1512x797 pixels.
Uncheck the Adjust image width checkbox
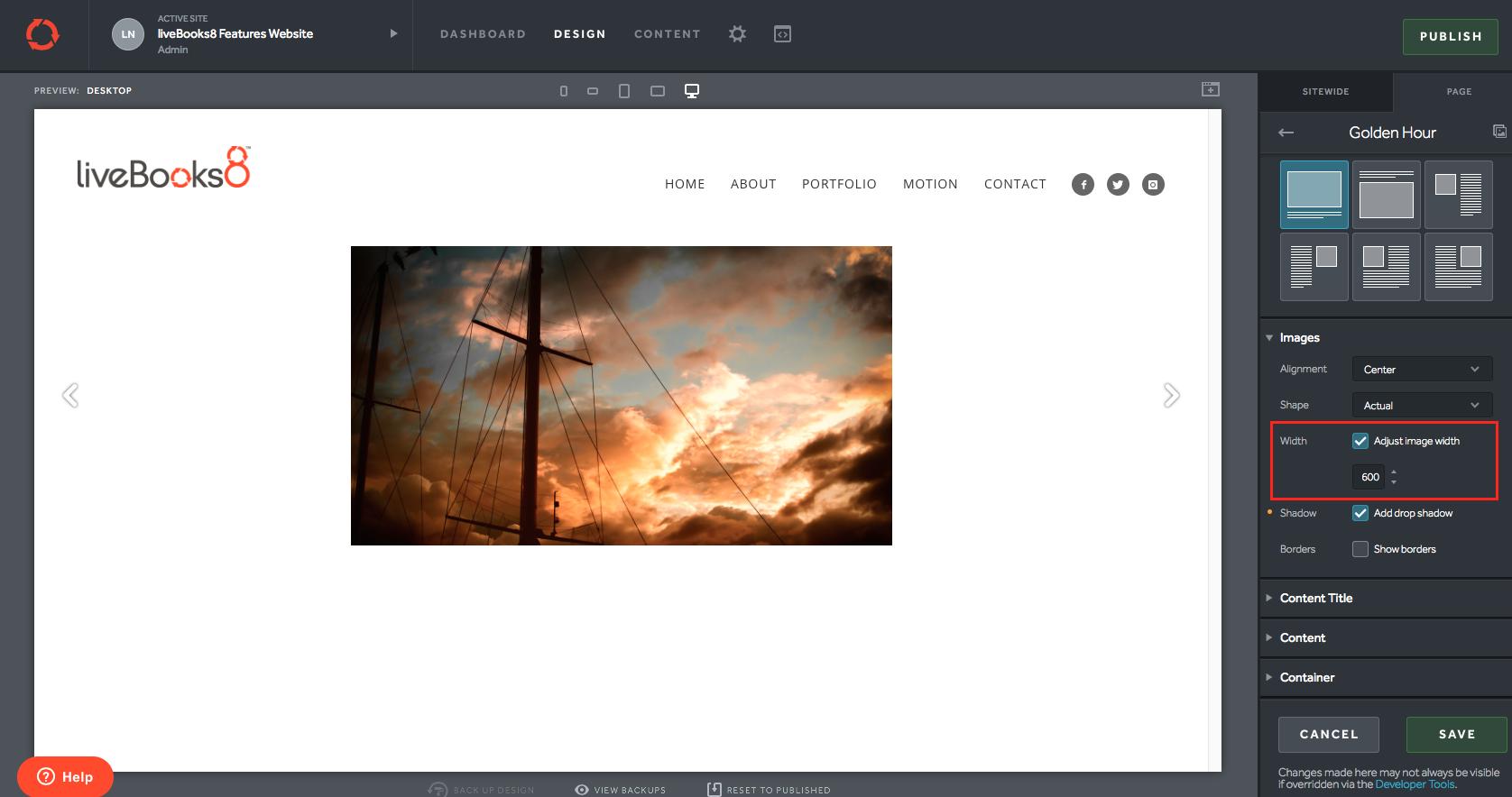(1360, 441)
